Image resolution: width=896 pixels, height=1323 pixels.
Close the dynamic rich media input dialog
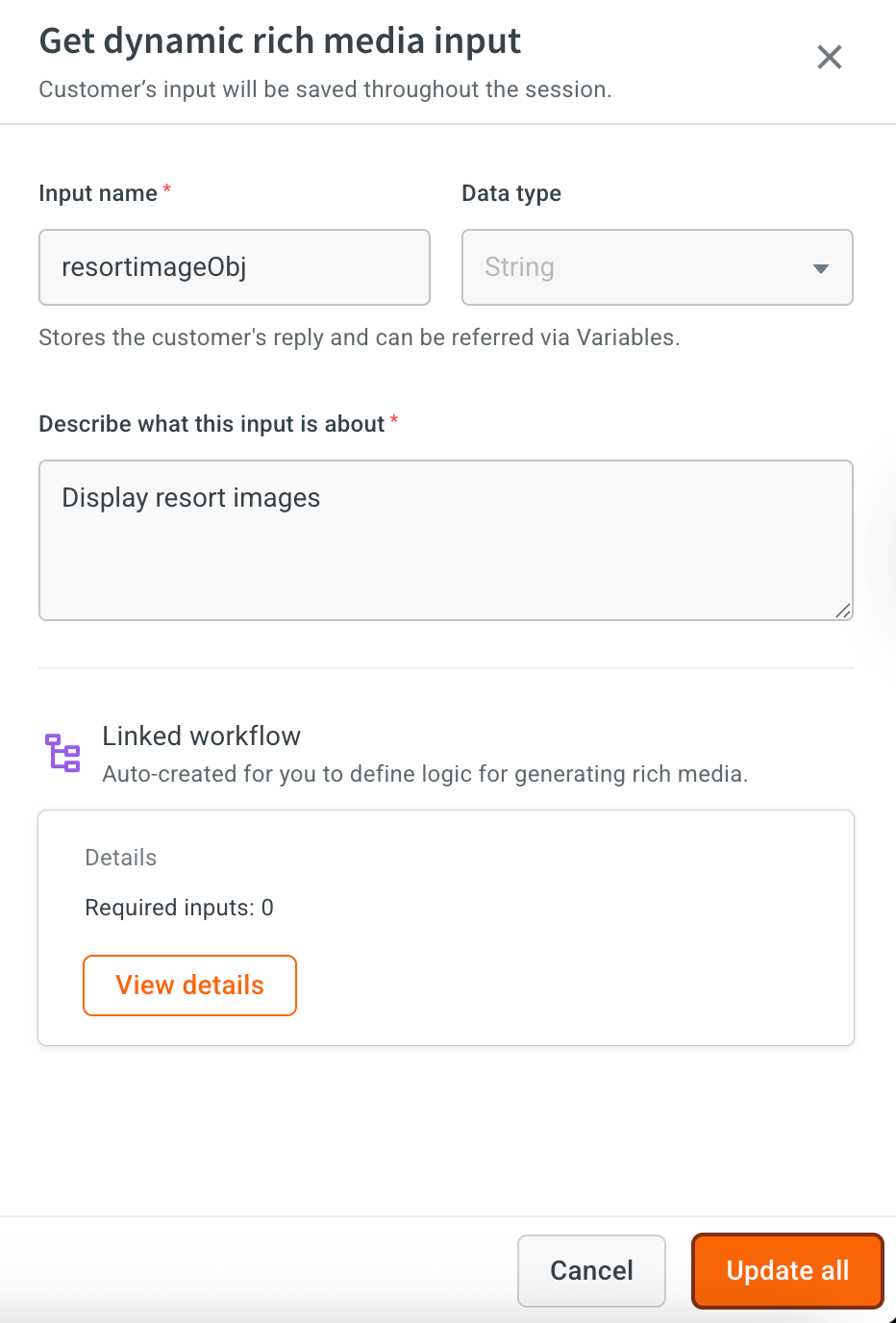[x=829, y=58]
